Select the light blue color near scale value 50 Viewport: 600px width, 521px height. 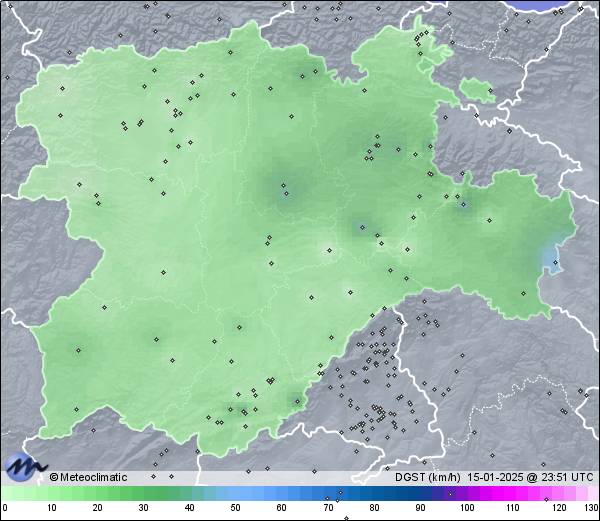[236, 493]
